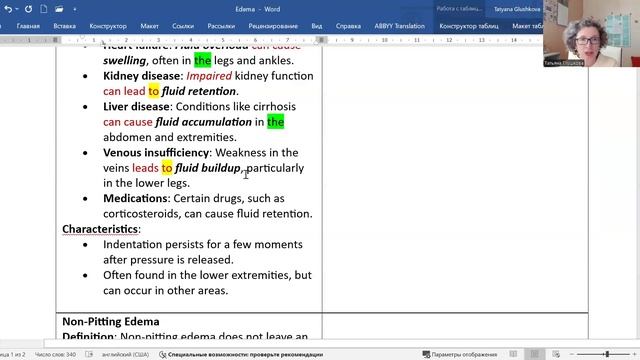
Task: Click the bold italic word 'swelling'
Action: [x=124, y=60]
